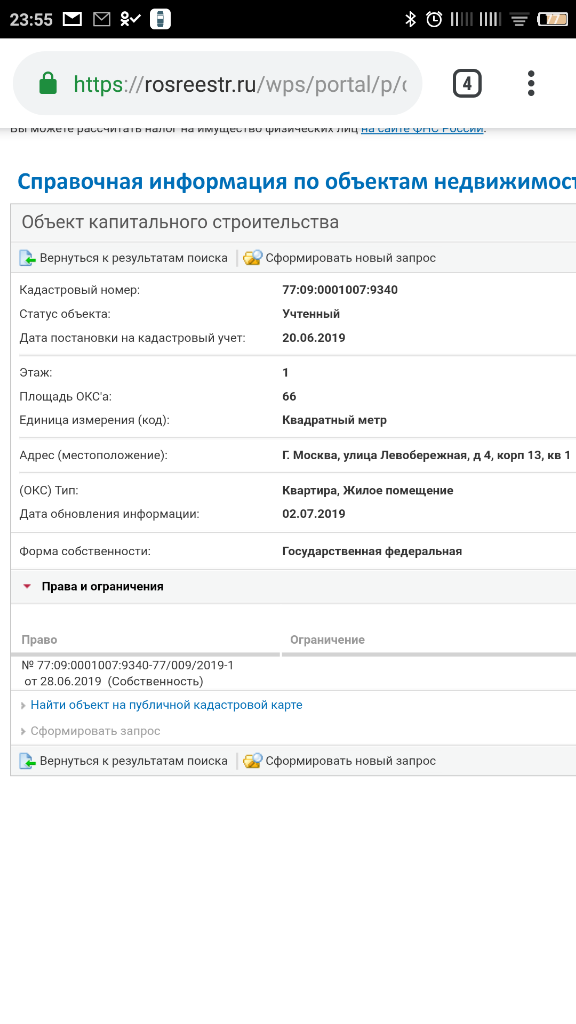Viewport: 576px width, 1024px height.
Task: Click the red triangle next to Права и ограничения
Action: point(27,586)
